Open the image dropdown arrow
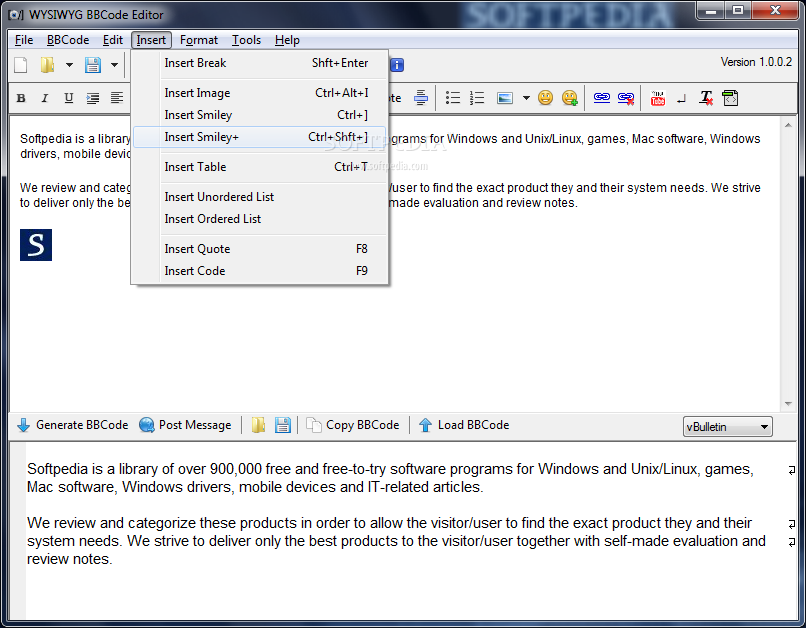This screenshot has height=628, width=806. click(526, 98)
